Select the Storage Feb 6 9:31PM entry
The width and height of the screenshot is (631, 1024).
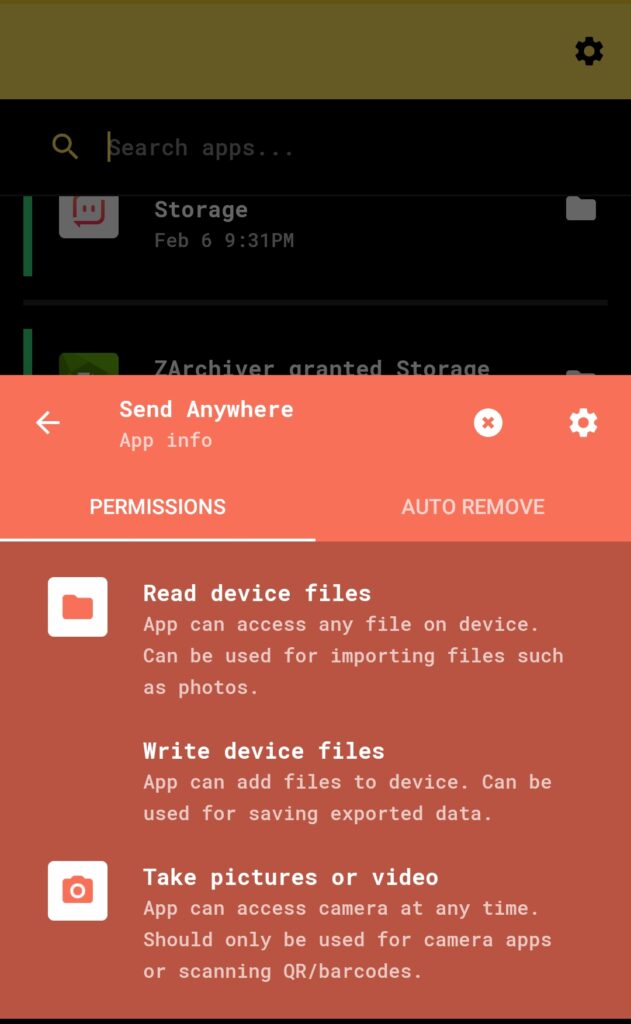(x=316, y=235)
